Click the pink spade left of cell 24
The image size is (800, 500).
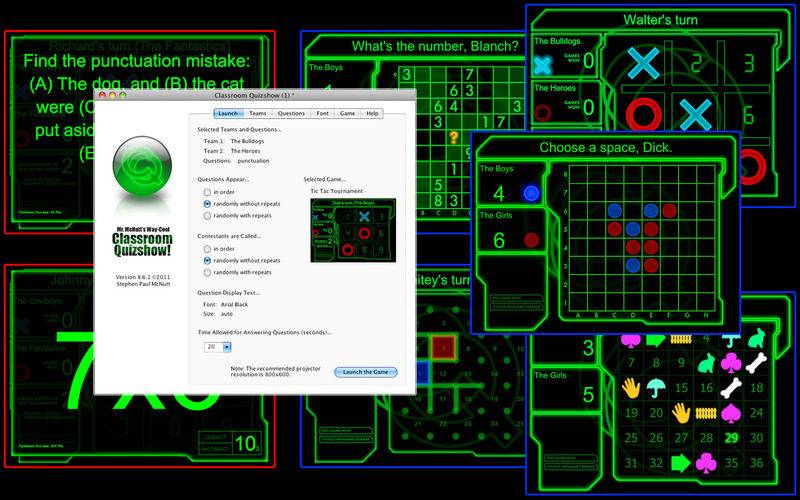[x=731, y=413]
